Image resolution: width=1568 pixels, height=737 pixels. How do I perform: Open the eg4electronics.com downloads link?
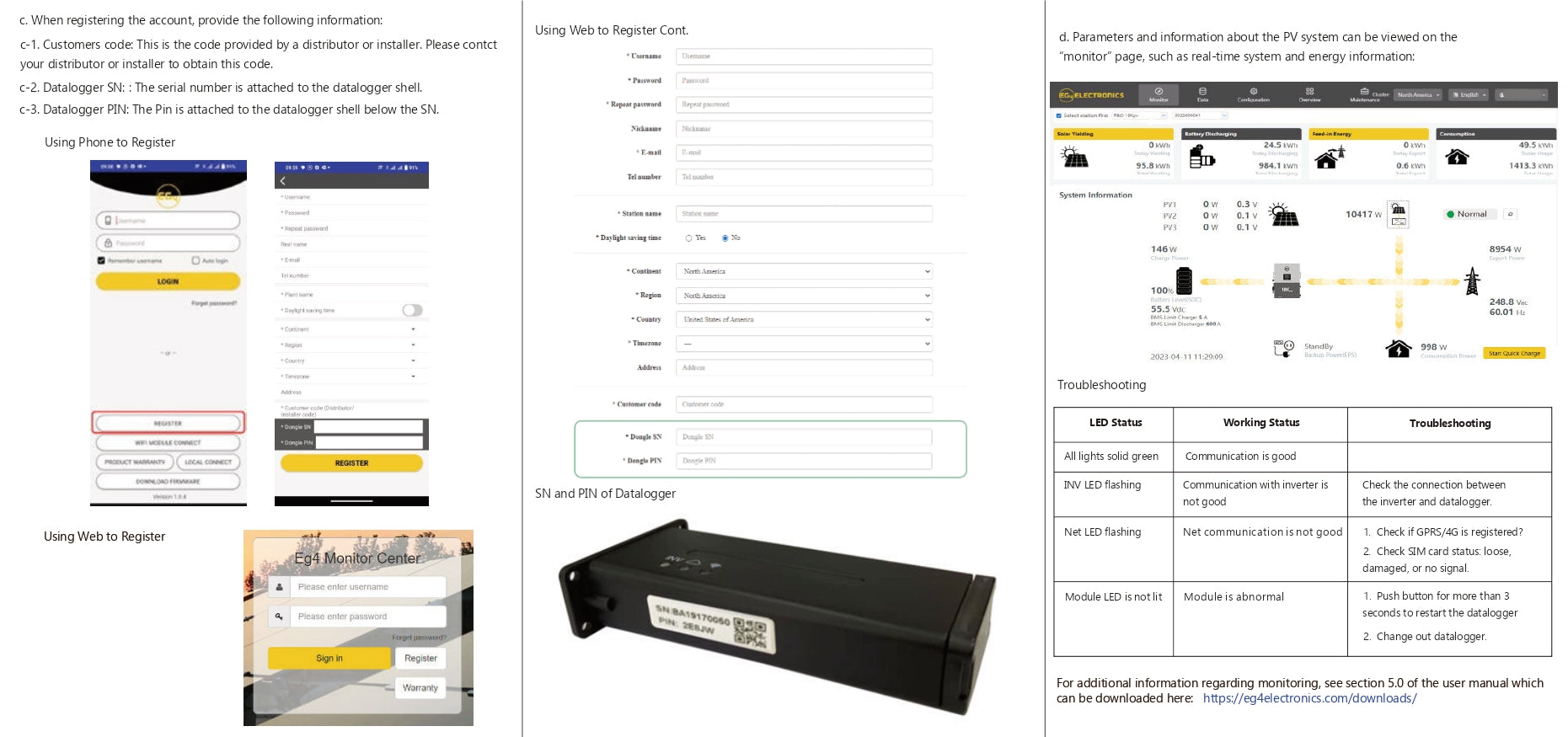[1309, 698]
